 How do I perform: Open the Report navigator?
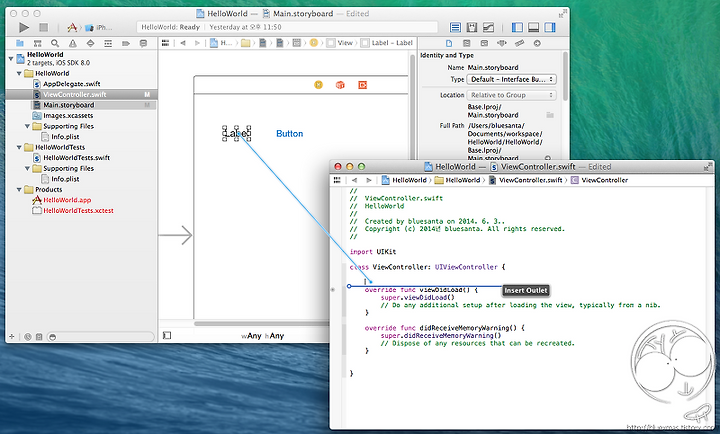click(x=143, y=43)
